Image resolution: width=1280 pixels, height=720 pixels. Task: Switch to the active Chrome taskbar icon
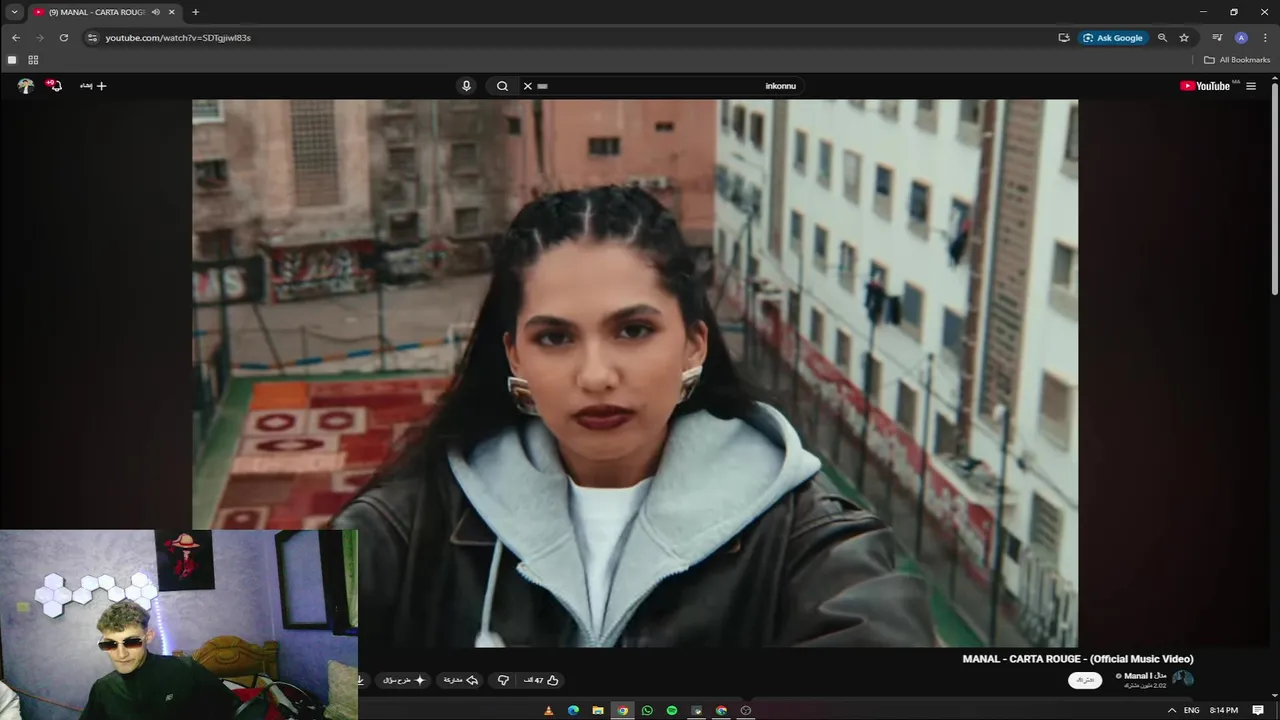tap(622, 710)
